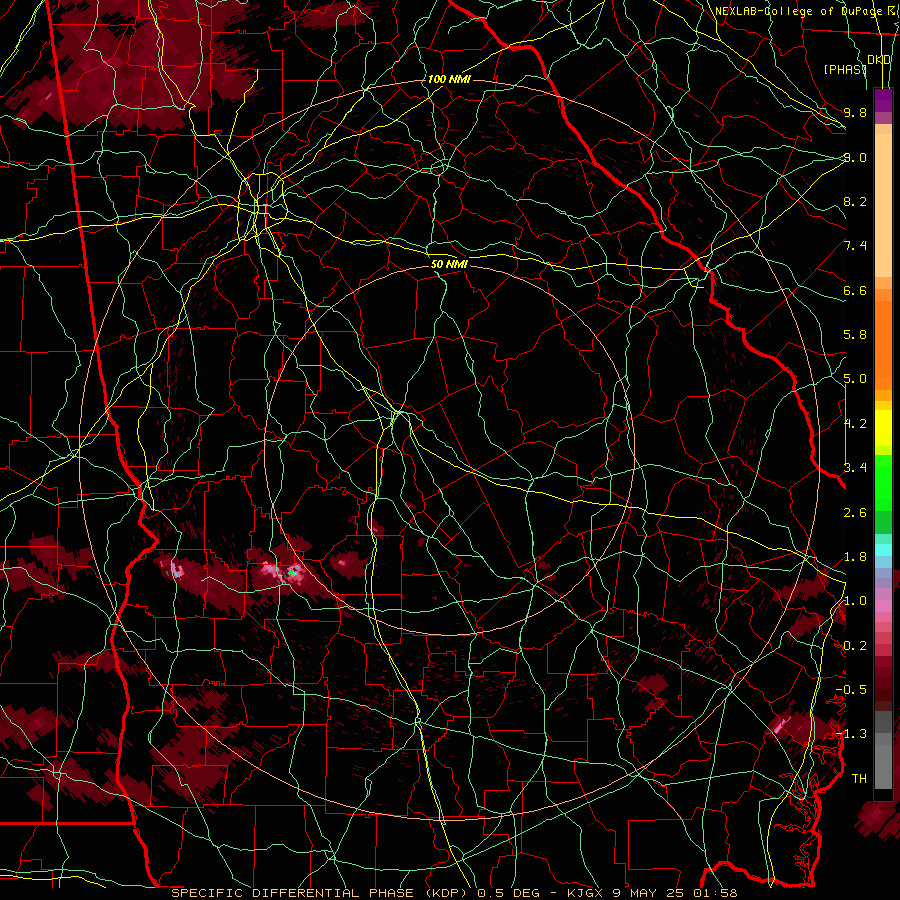Click the 8.2 scale label
Image resolution: width=900 pixels, height=900 pixels.
[855, 201]
